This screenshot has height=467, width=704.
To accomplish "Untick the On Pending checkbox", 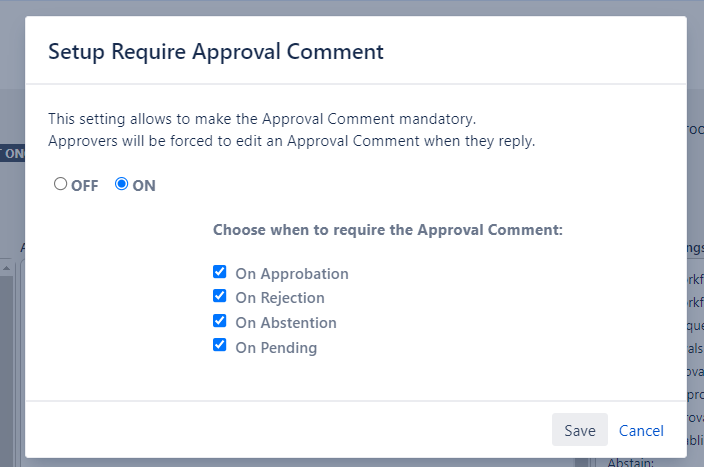I will point(219,346).
